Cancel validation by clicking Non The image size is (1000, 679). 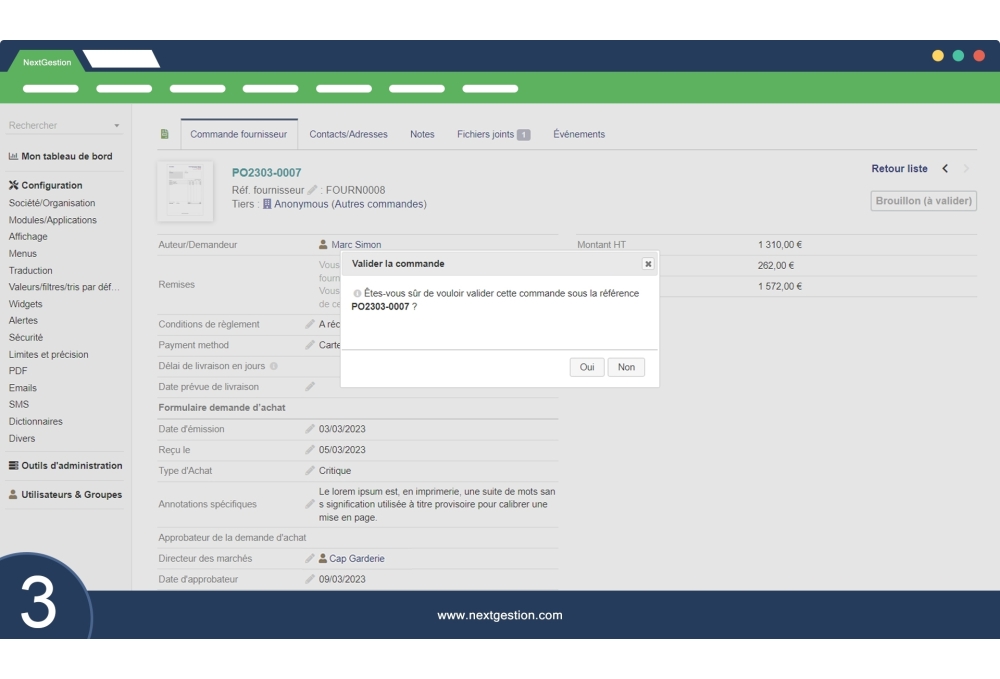click(626, 367)
